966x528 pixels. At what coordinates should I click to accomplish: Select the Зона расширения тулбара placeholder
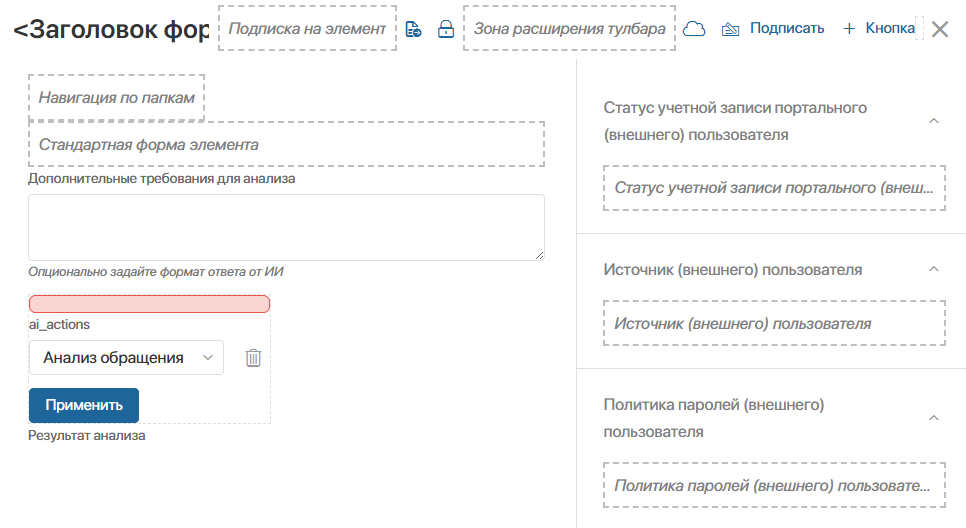[569, 29]
